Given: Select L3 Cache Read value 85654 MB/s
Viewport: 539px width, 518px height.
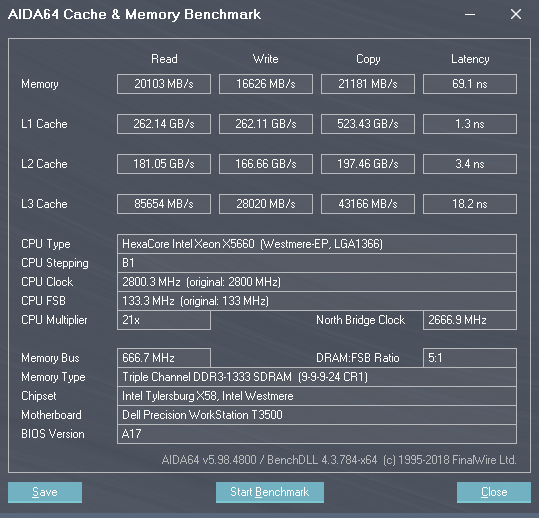Looking at the screenshot, I should (x=164, y=204).
